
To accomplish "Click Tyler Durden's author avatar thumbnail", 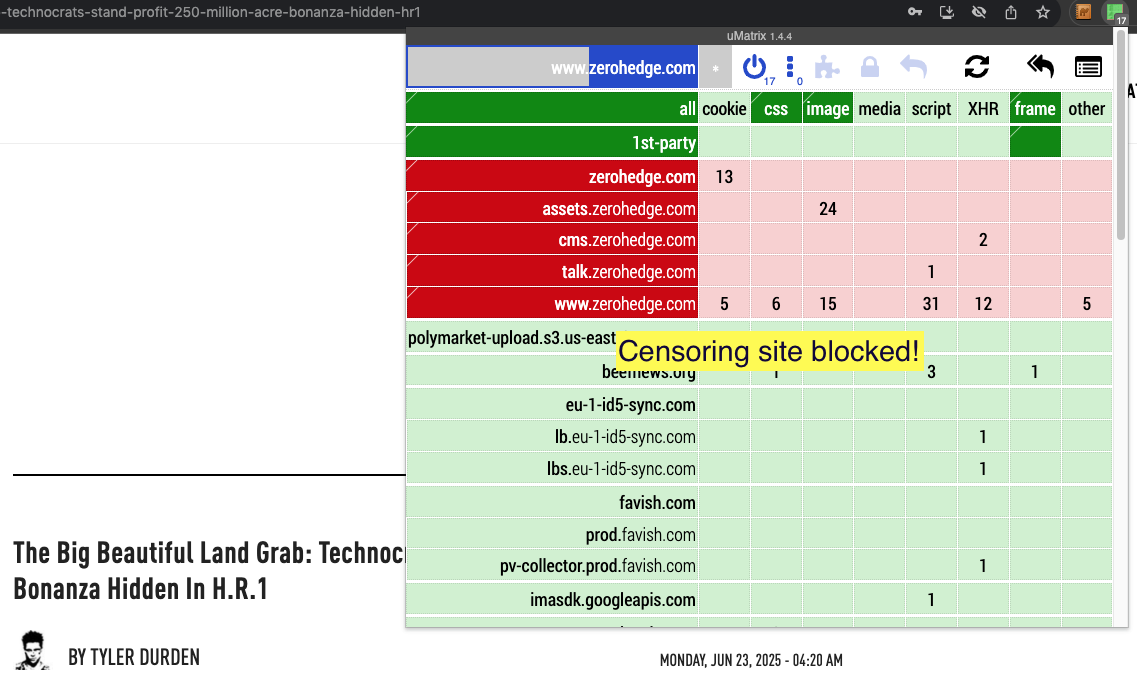I will [33, 650].
